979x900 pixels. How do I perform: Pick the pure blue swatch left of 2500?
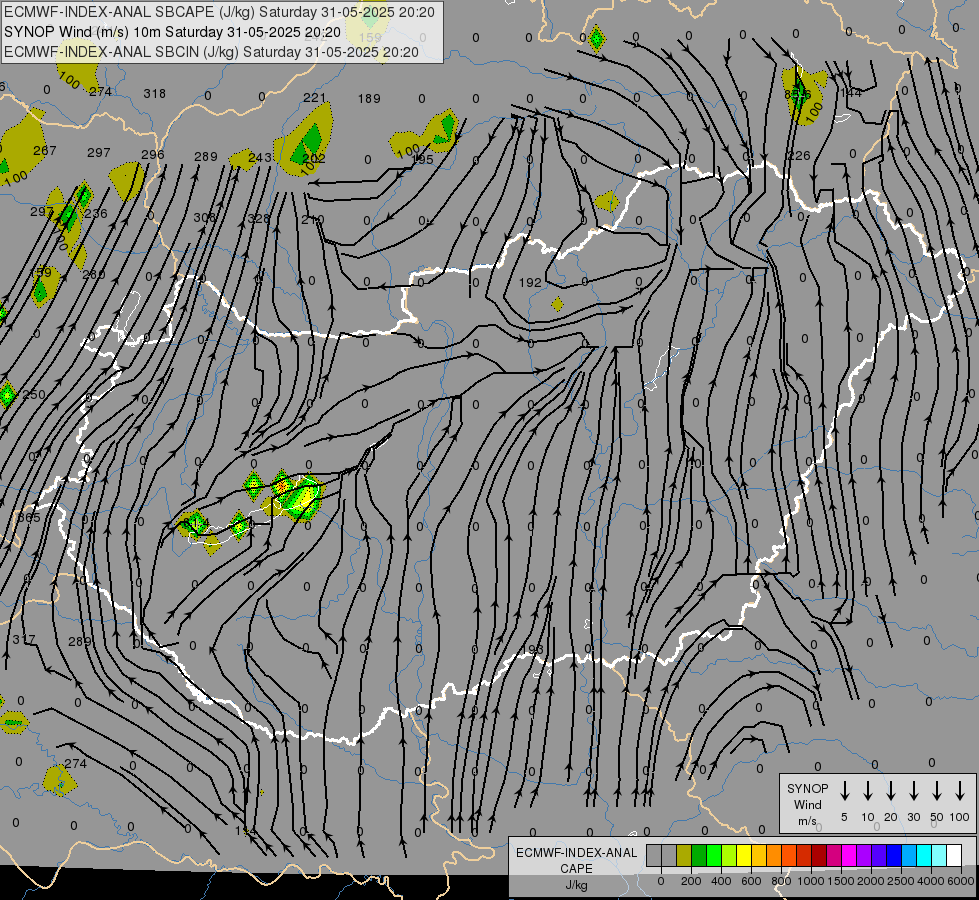pyautogui.click(x=893, y=856)
